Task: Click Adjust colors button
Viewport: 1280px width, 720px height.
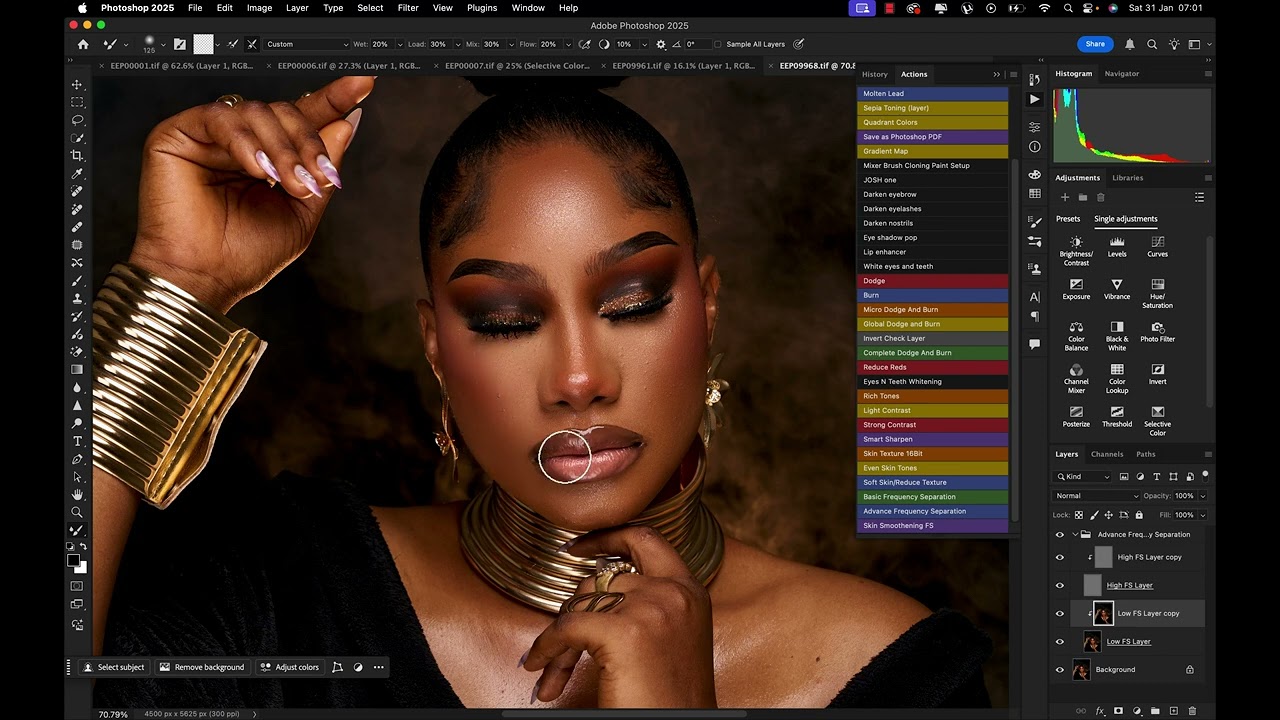Action: pos(289,667)
